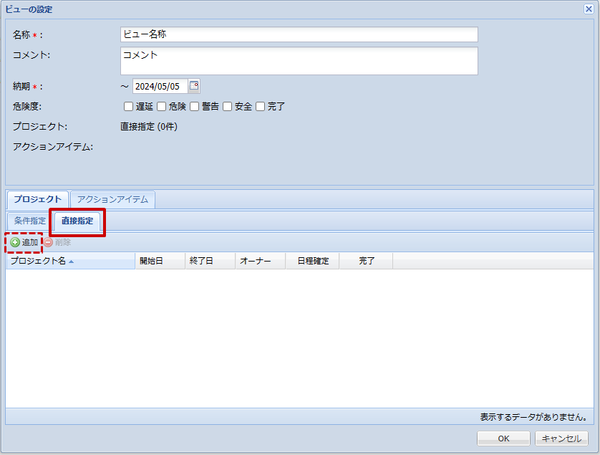Close the ビューの設定 dialog with X
Viewport: 600px width, 455px height.
[x=589, y=9]
